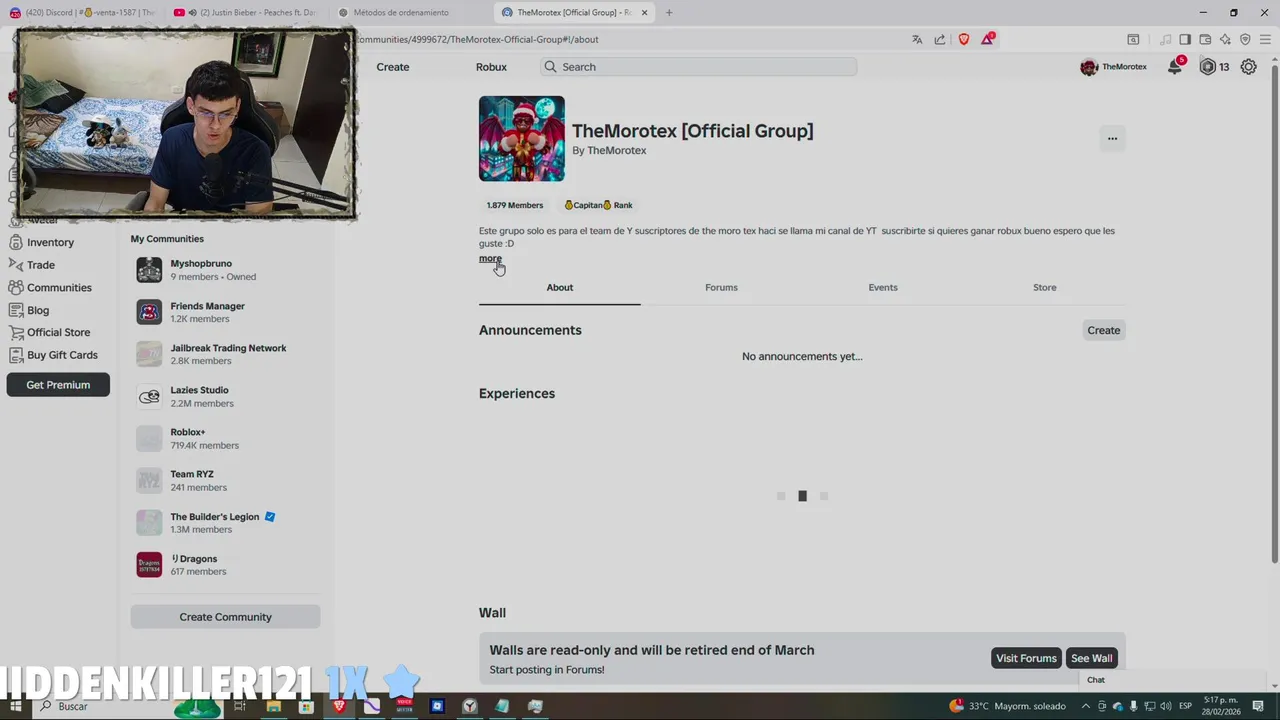Click the Blog sidebar icon
Screen dimensions: 1280x720
16,310
